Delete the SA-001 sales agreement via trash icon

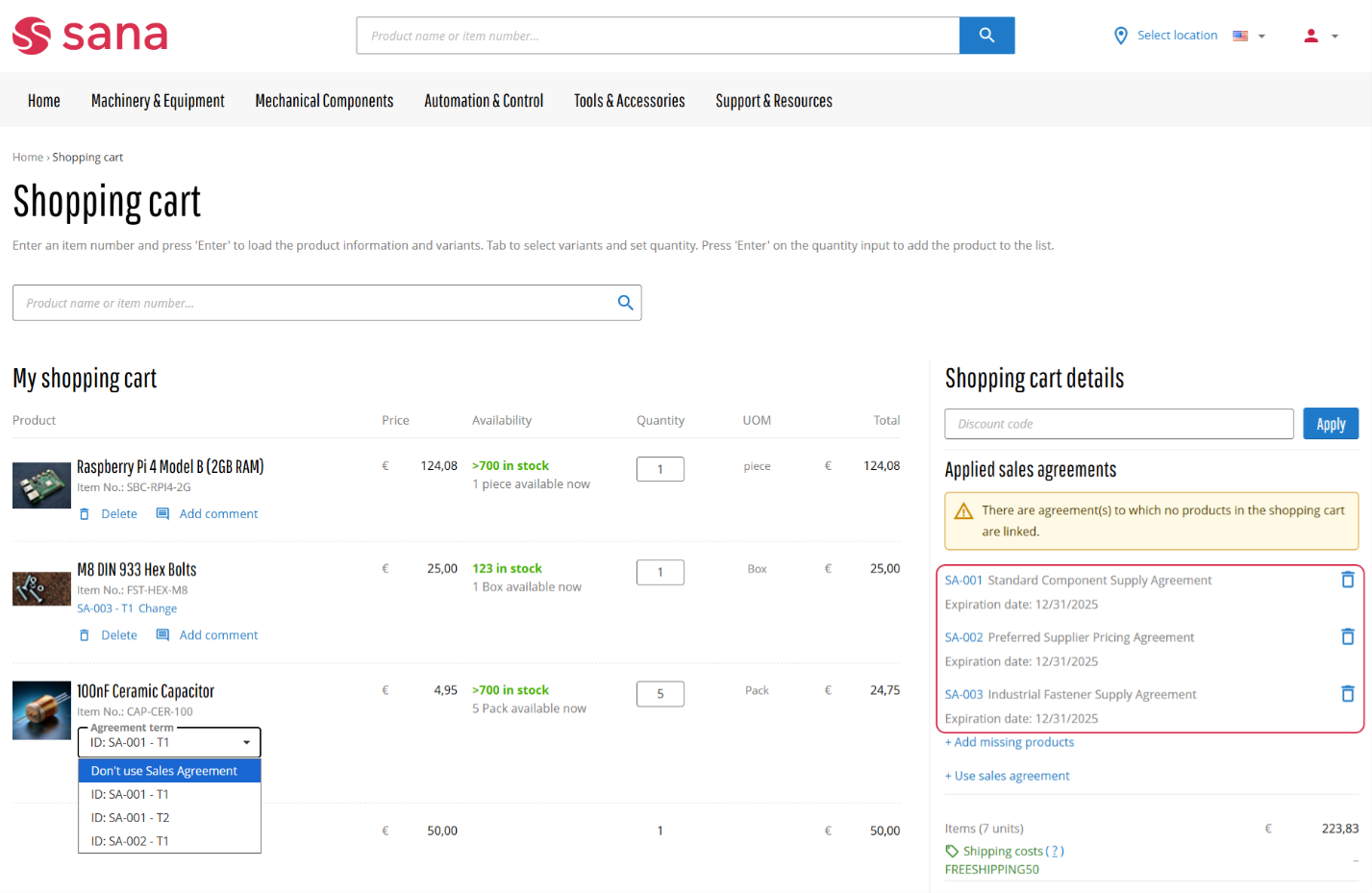[1347, 580]
